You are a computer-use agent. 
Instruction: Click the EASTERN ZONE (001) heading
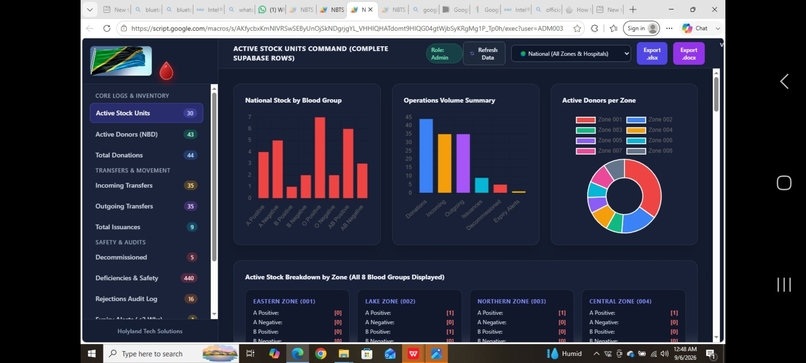(x=284, y=301)
